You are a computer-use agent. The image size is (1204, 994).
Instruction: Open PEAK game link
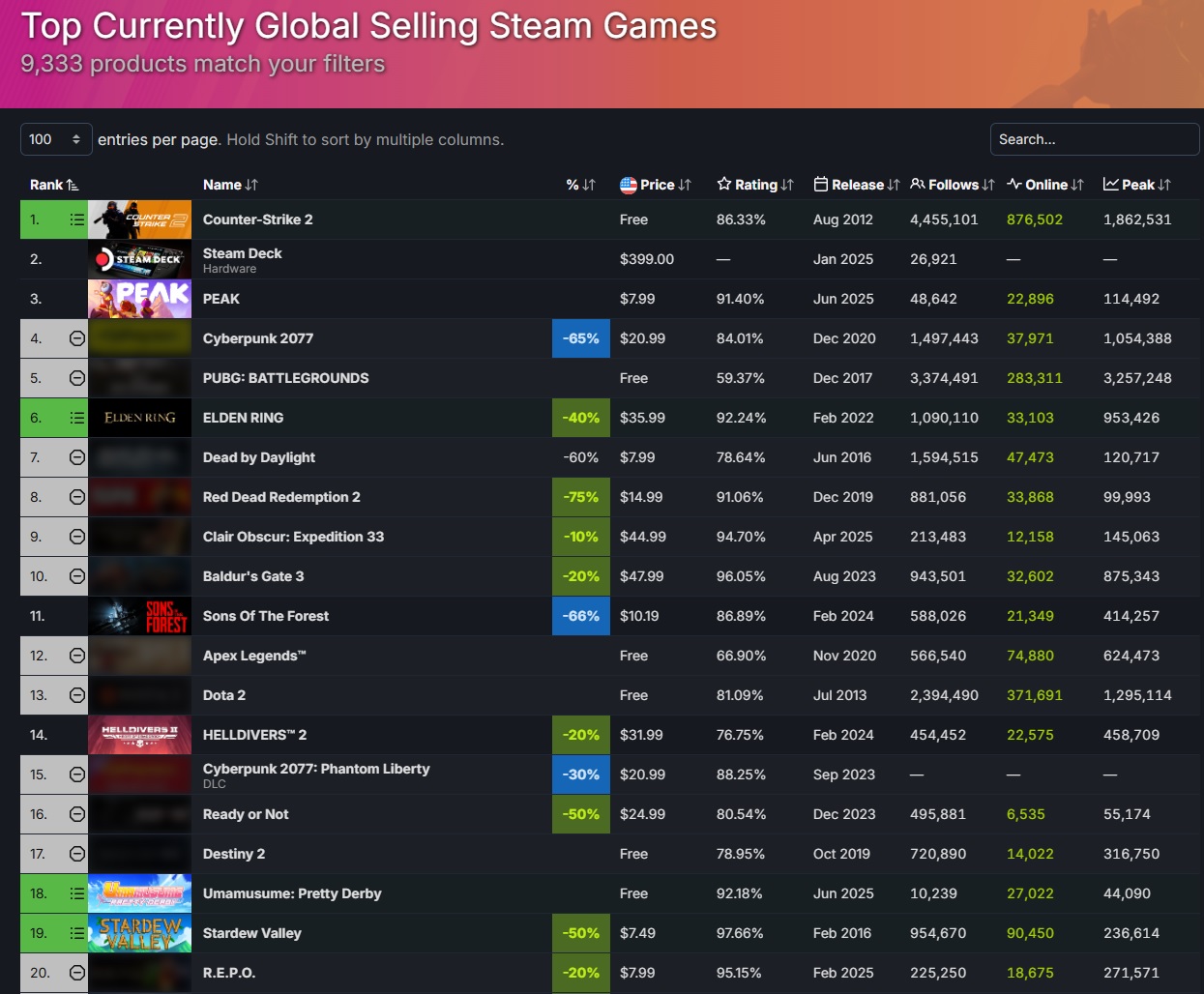[x=221, y=299]
